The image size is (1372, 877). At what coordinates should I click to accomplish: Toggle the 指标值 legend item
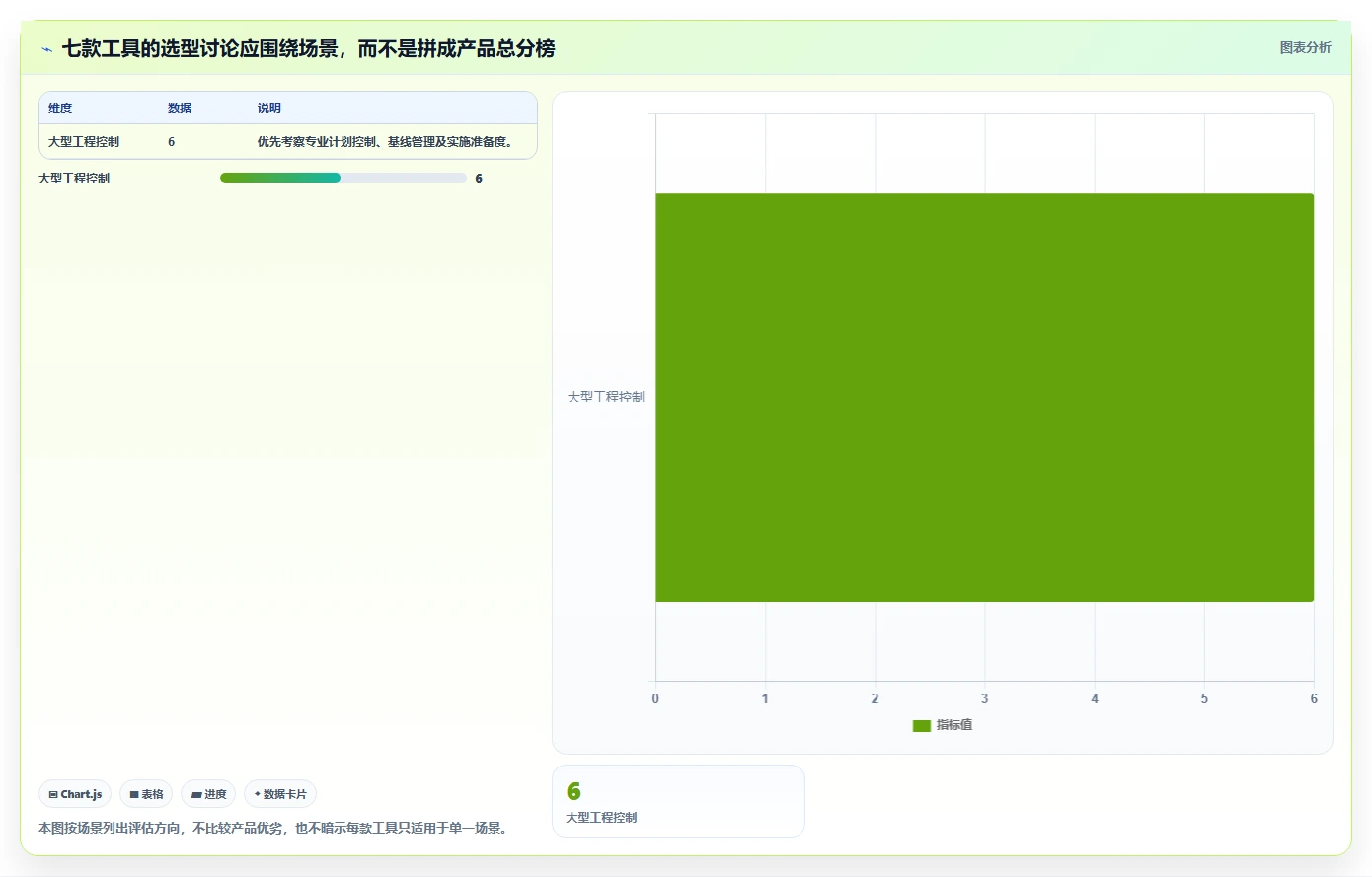943,725
